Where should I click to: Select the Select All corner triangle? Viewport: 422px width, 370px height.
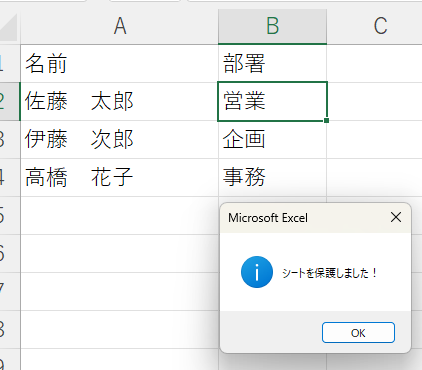pyautogui.click(x=9, y=27)
